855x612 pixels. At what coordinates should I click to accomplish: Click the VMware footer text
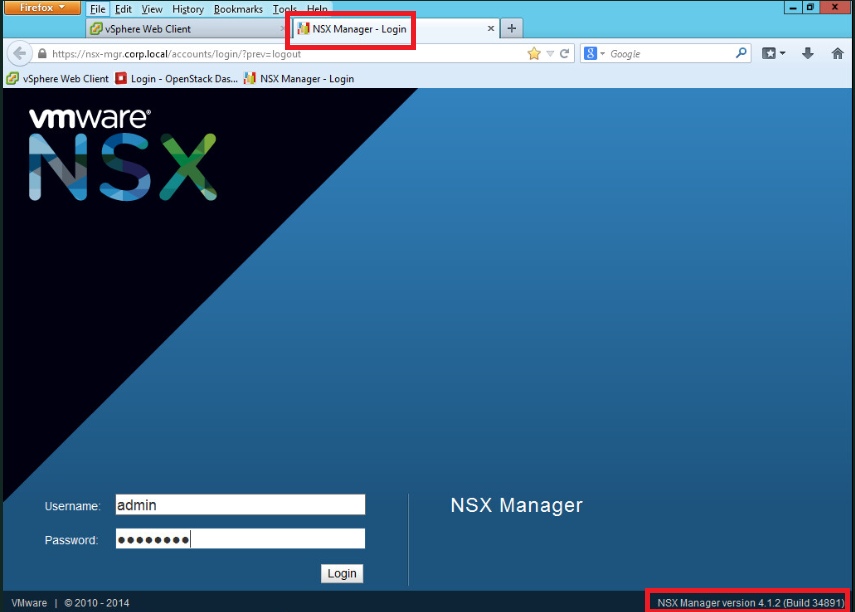pos(29,603)
